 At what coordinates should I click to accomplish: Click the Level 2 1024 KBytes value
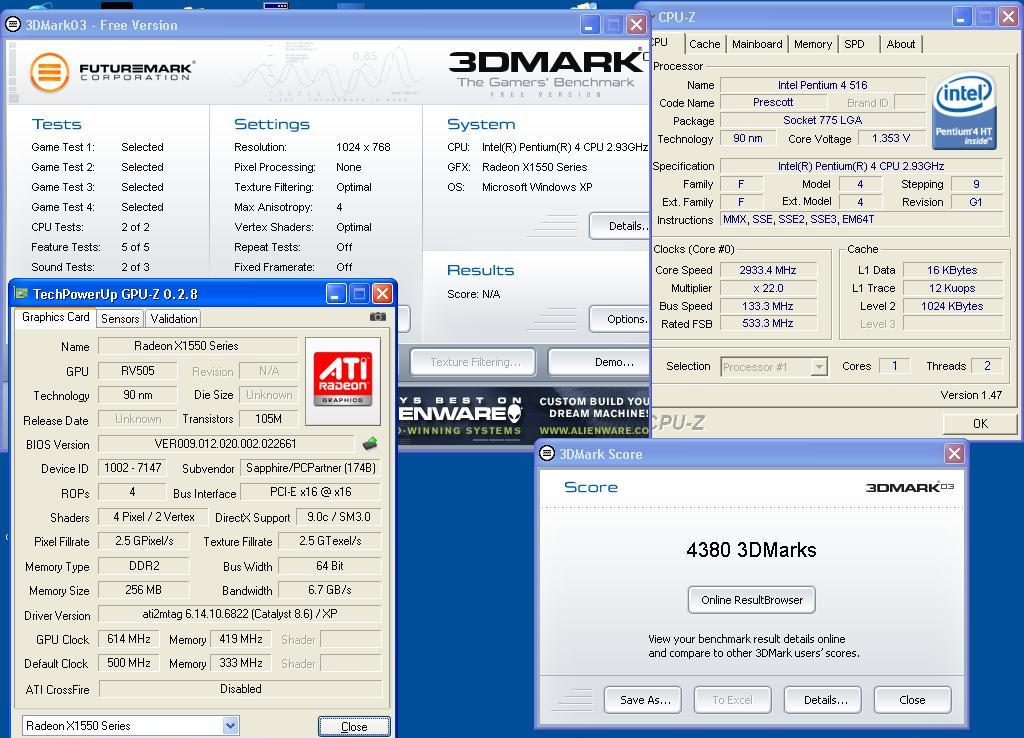(952, 306)
